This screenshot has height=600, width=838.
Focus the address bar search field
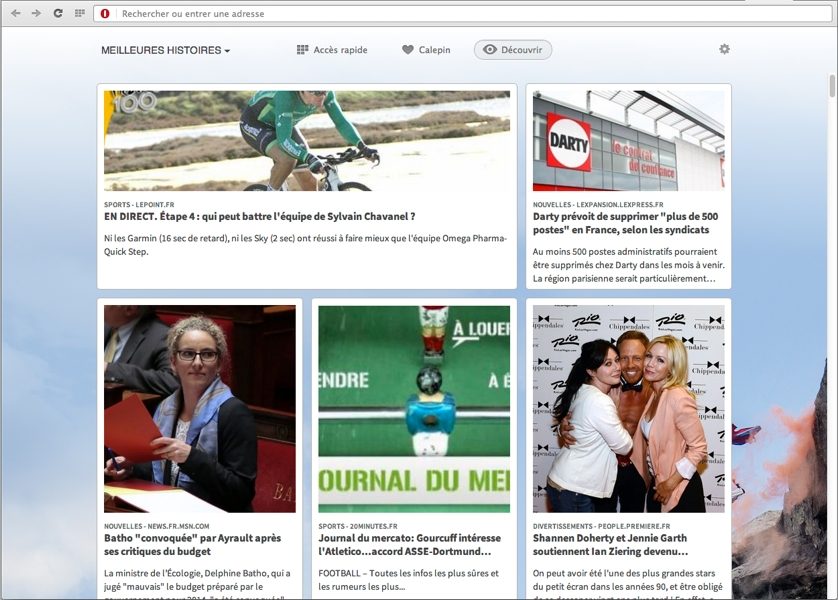click(x=400, y=14)
